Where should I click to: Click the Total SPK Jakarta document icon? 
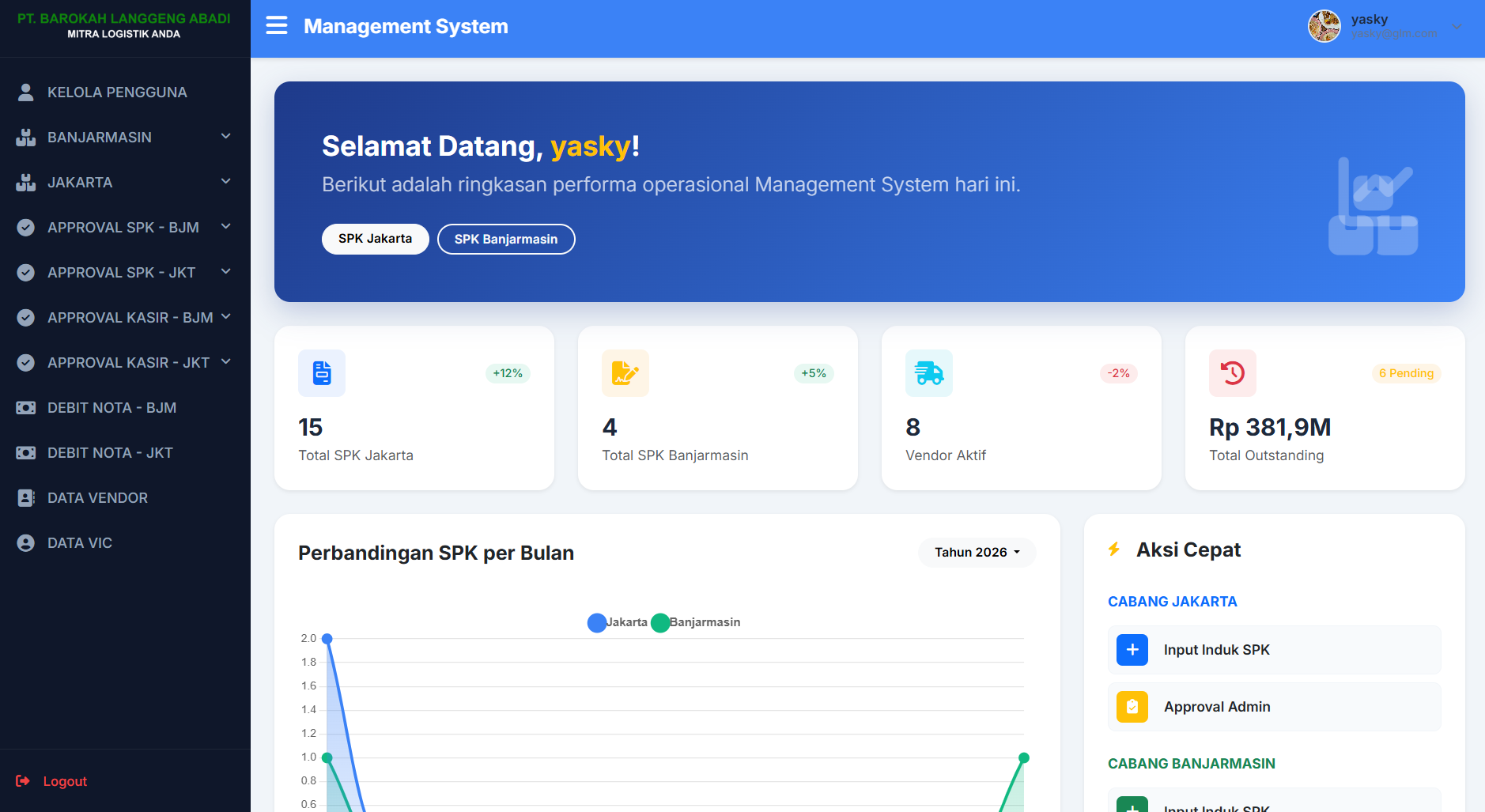click(x=322, y=373)
